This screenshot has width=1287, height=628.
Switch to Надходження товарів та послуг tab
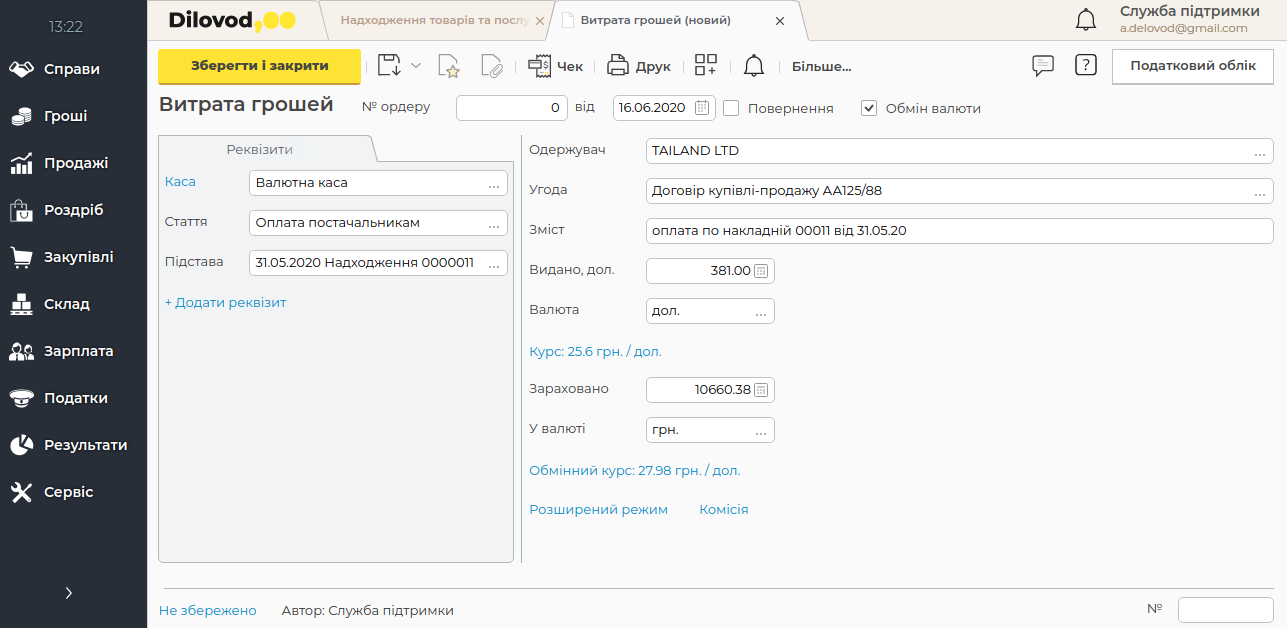434,20
